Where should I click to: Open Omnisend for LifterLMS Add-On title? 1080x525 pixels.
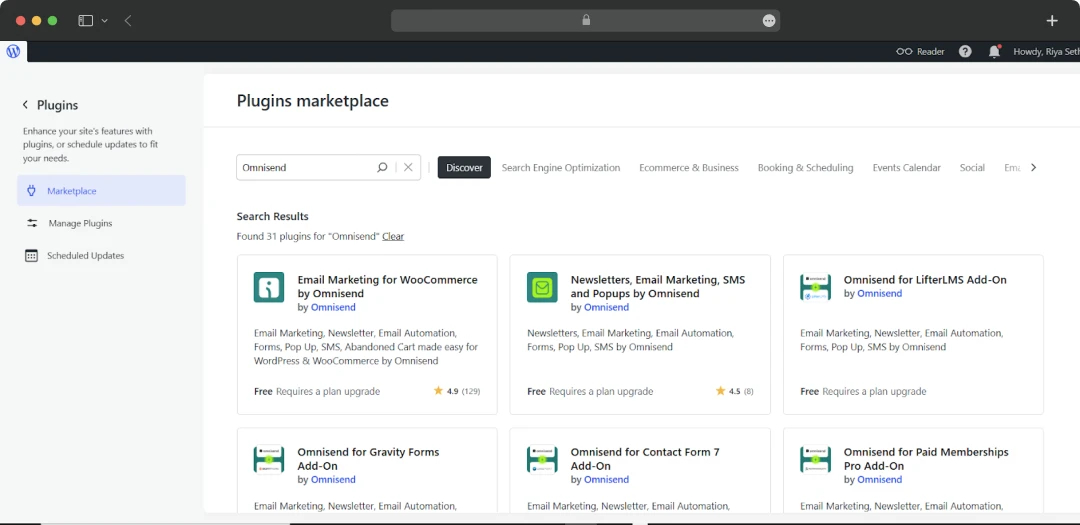(925, 280)
